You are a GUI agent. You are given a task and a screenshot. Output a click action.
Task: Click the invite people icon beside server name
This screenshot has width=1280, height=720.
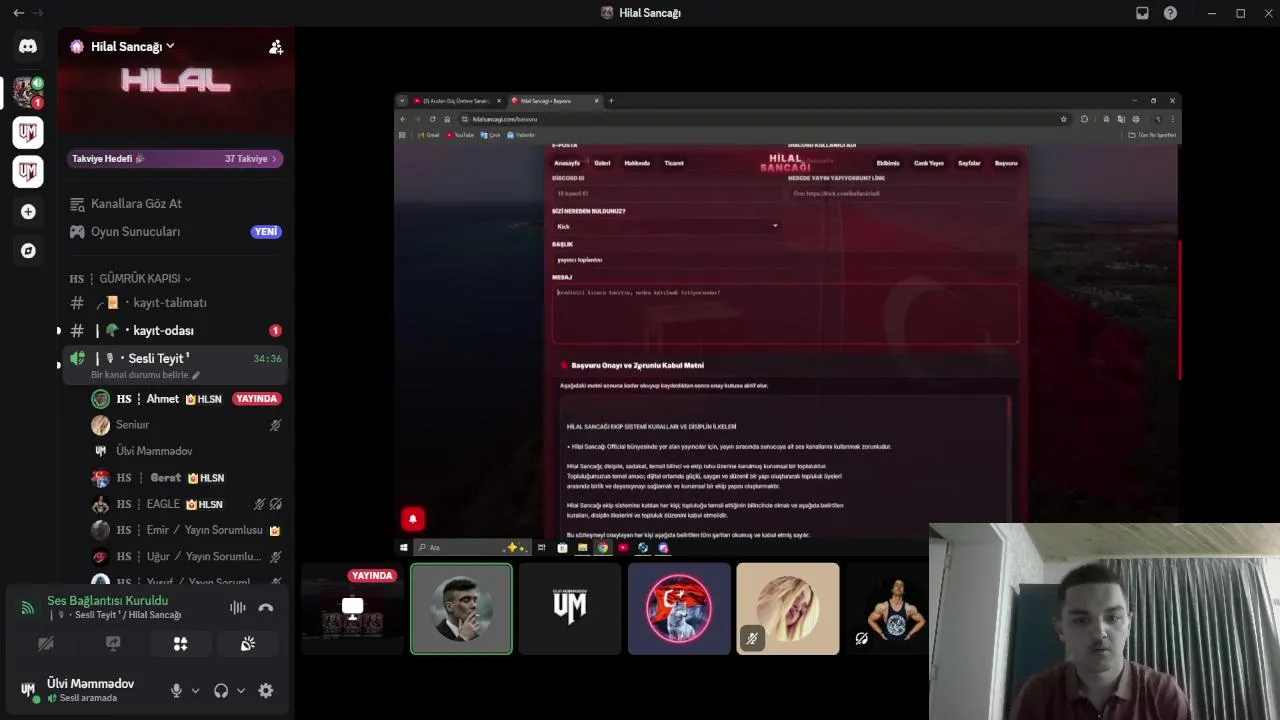(x=276, y=47)
